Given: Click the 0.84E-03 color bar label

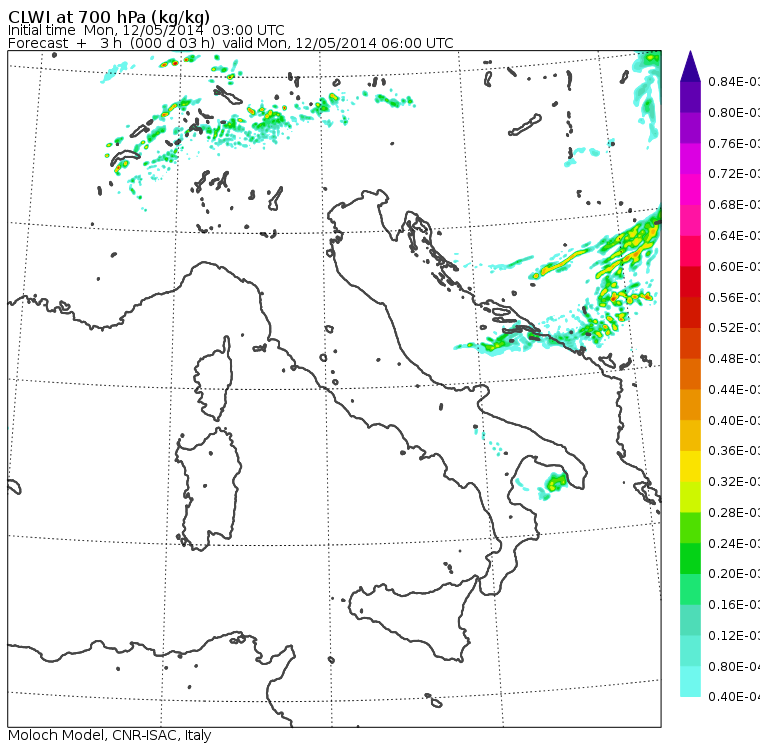Looking at the screenshot, I should [734, 81].
